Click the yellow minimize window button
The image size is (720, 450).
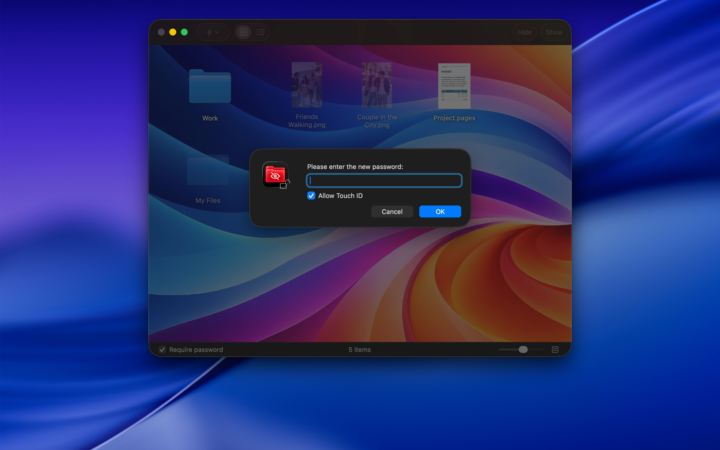click(173, 32)
